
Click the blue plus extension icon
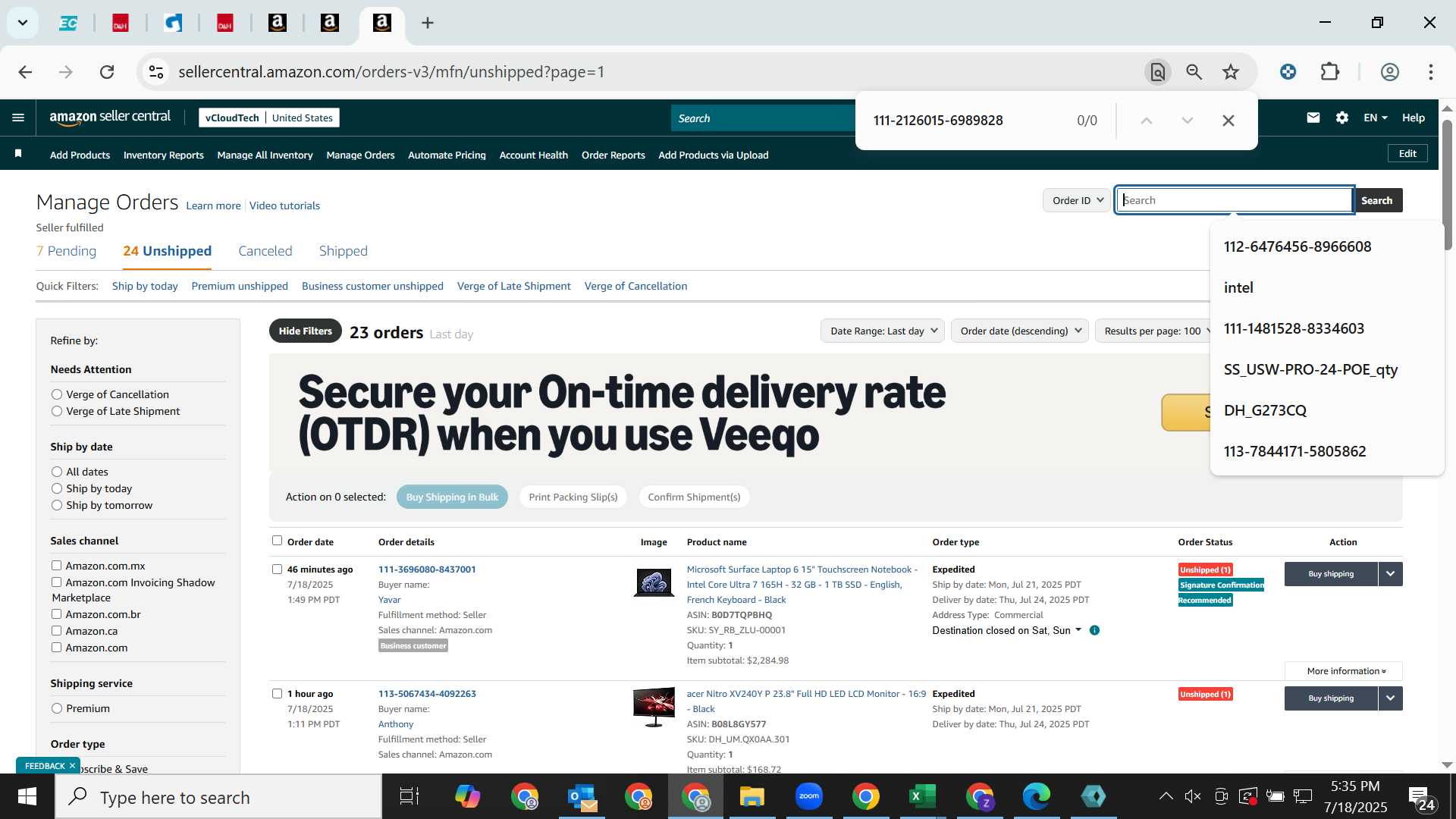click(1288, 72)
